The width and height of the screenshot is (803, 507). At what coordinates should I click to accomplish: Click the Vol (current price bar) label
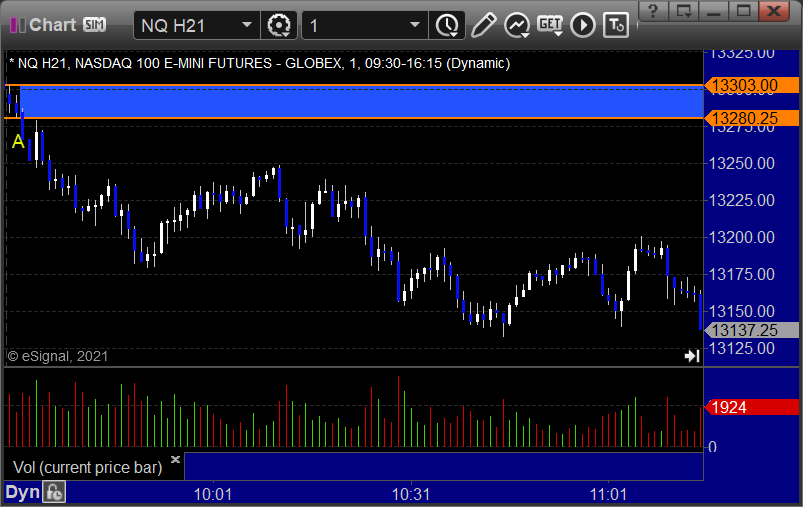88,468
